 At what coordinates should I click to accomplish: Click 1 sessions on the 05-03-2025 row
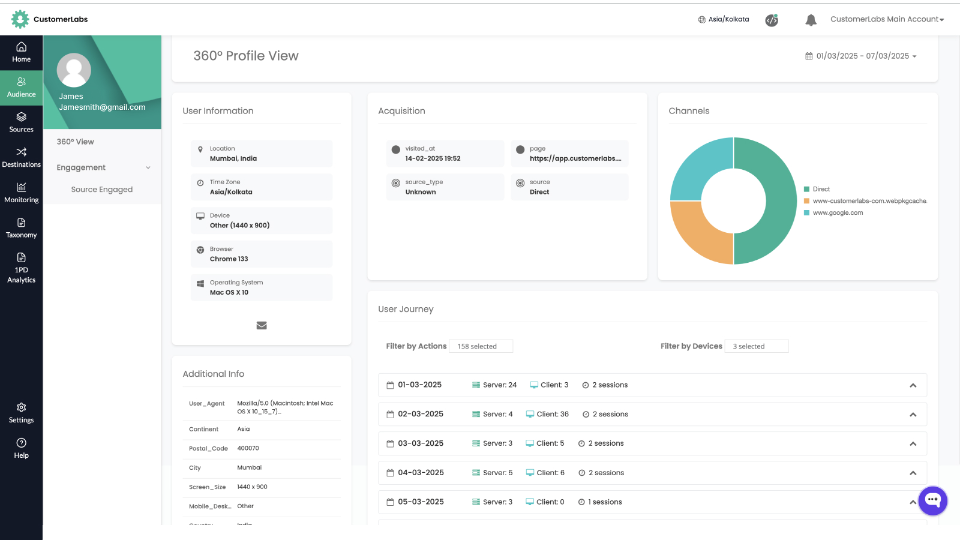605,502
